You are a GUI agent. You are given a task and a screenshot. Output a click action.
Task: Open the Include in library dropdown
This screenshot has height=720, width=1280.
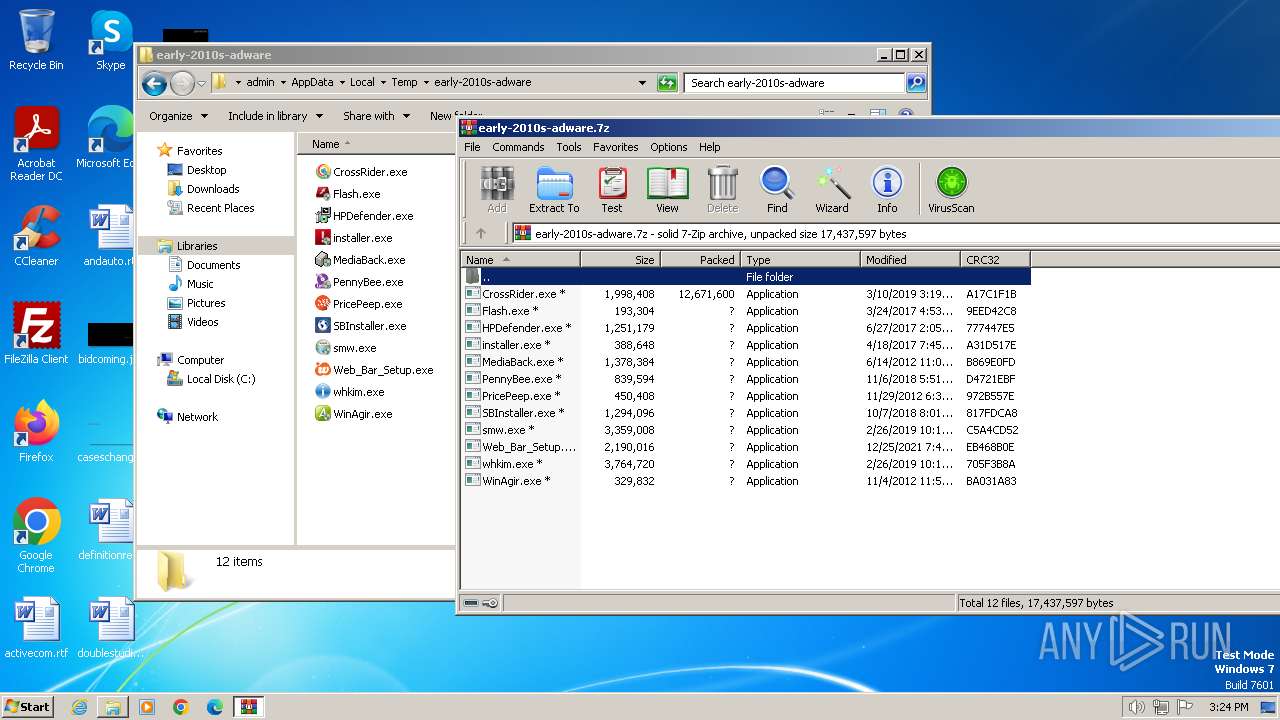274,116
